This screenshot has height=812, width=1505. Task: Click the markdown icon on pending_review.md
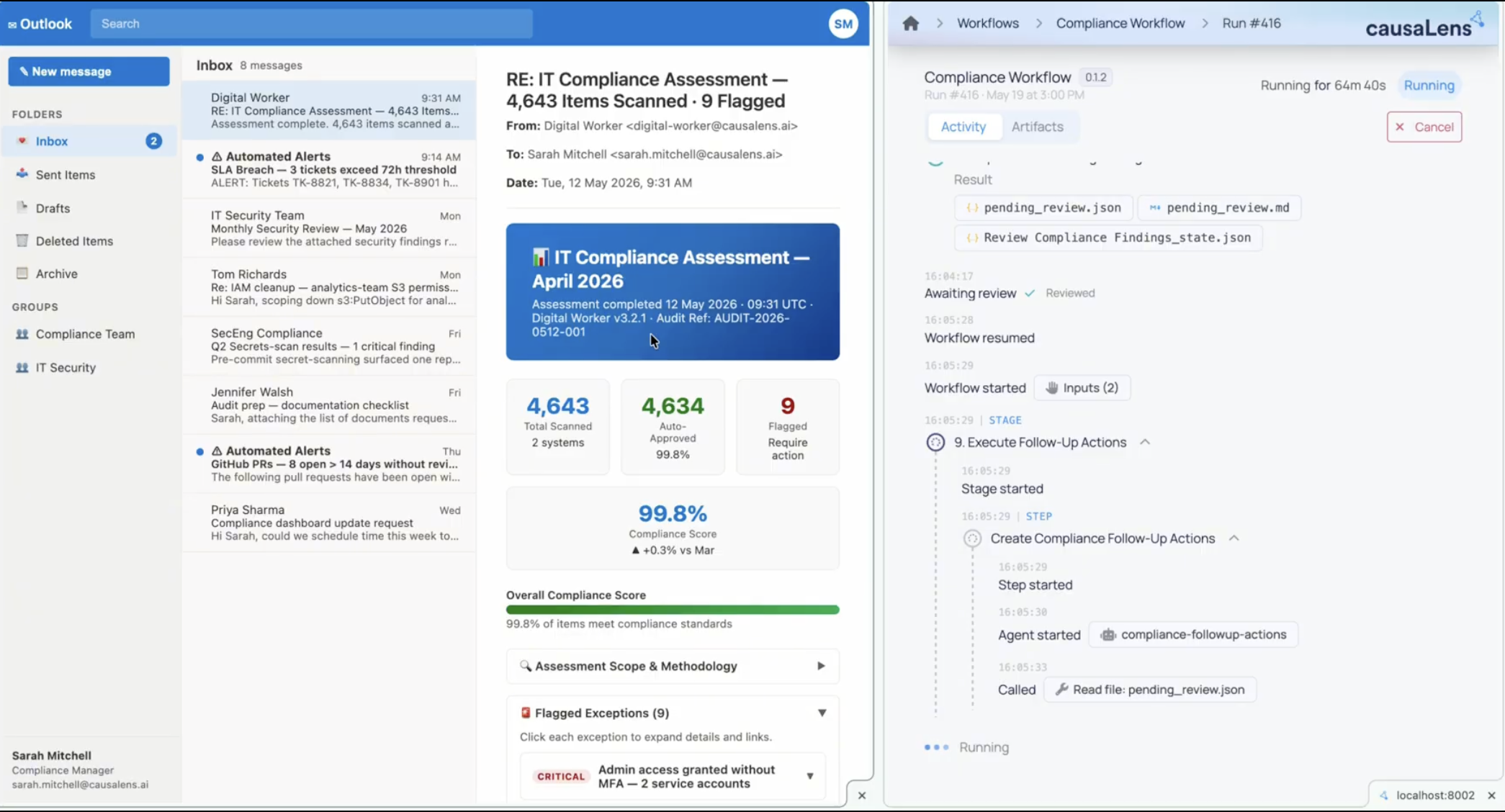(1155, 208)
